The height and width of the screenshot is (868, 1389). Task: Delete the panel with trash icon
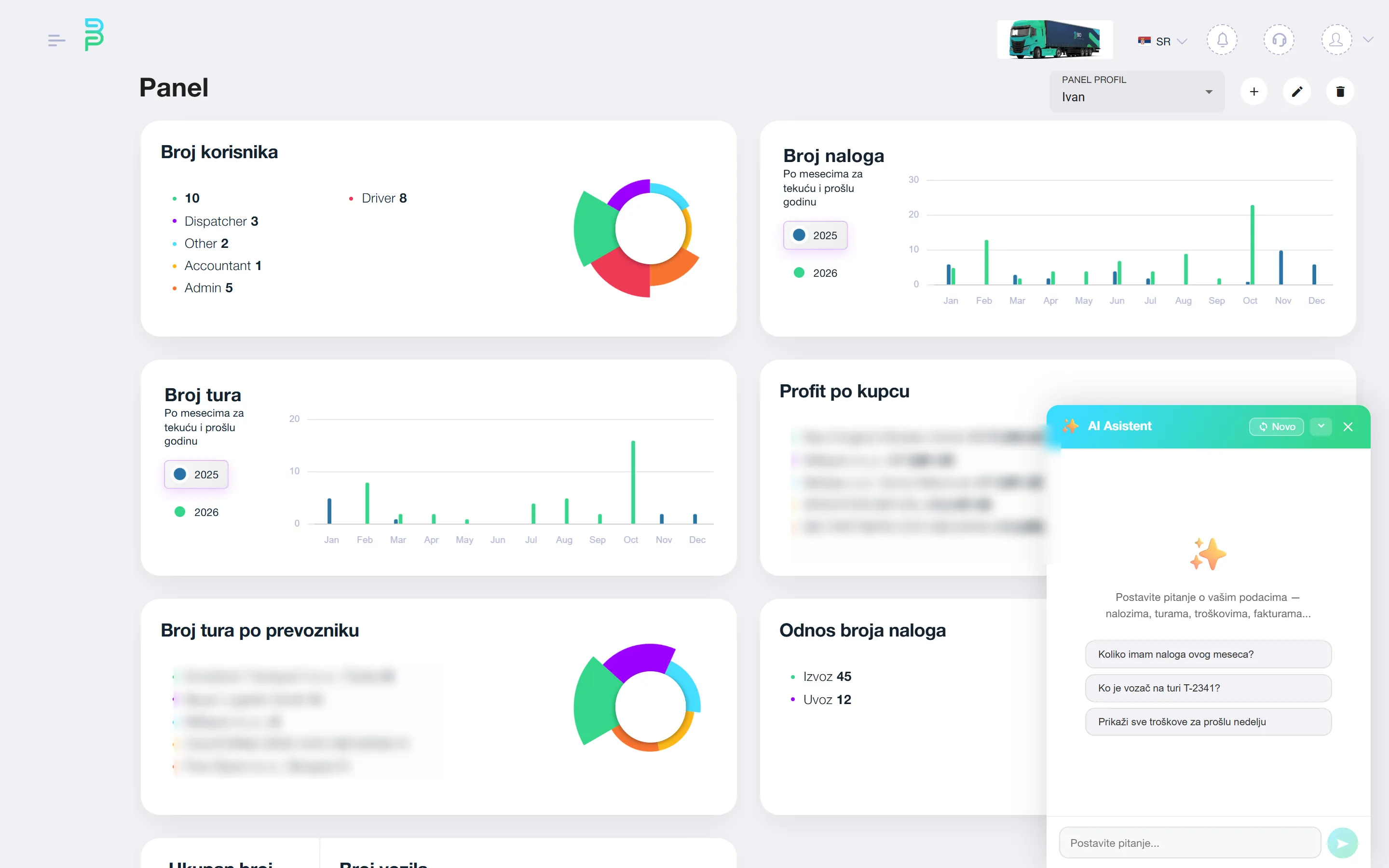[x=1340, y=91]
